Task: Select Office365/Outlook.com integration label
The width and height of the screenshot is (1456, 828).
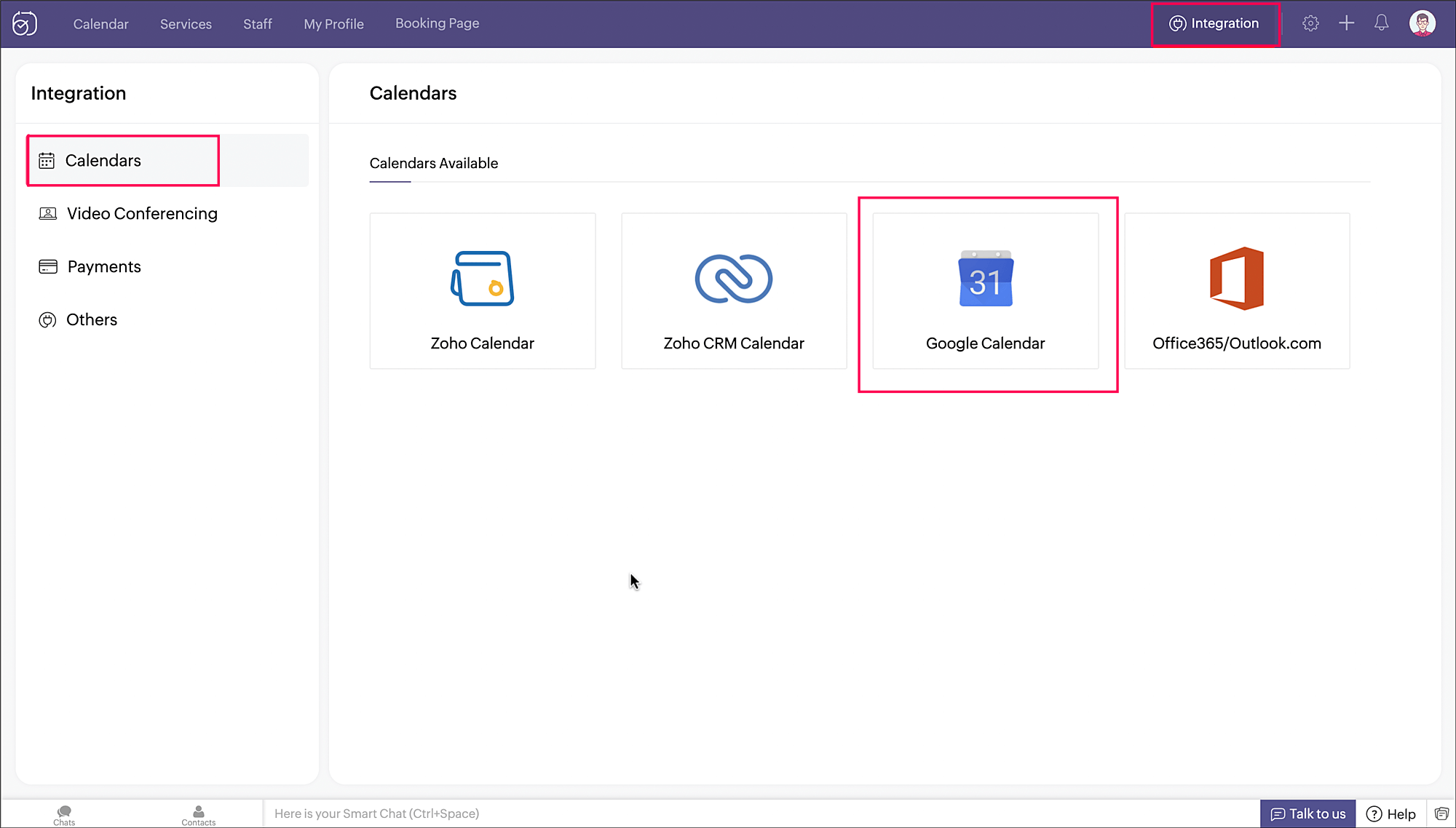Action: pyautogui.click(x=1237, y=343)
